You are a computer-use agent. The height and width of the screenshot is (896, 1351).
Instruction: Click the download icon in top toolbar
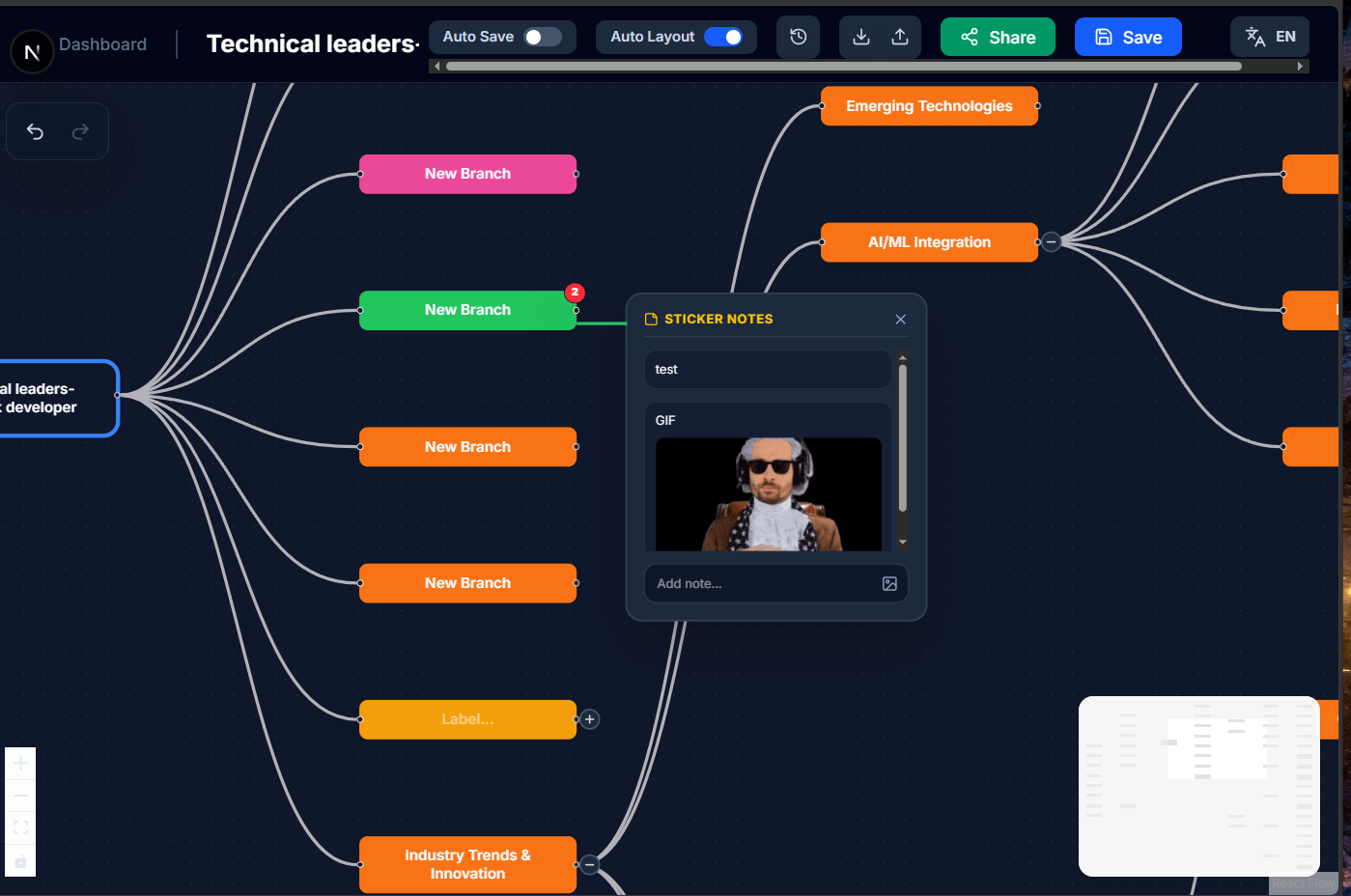(861, 37)
